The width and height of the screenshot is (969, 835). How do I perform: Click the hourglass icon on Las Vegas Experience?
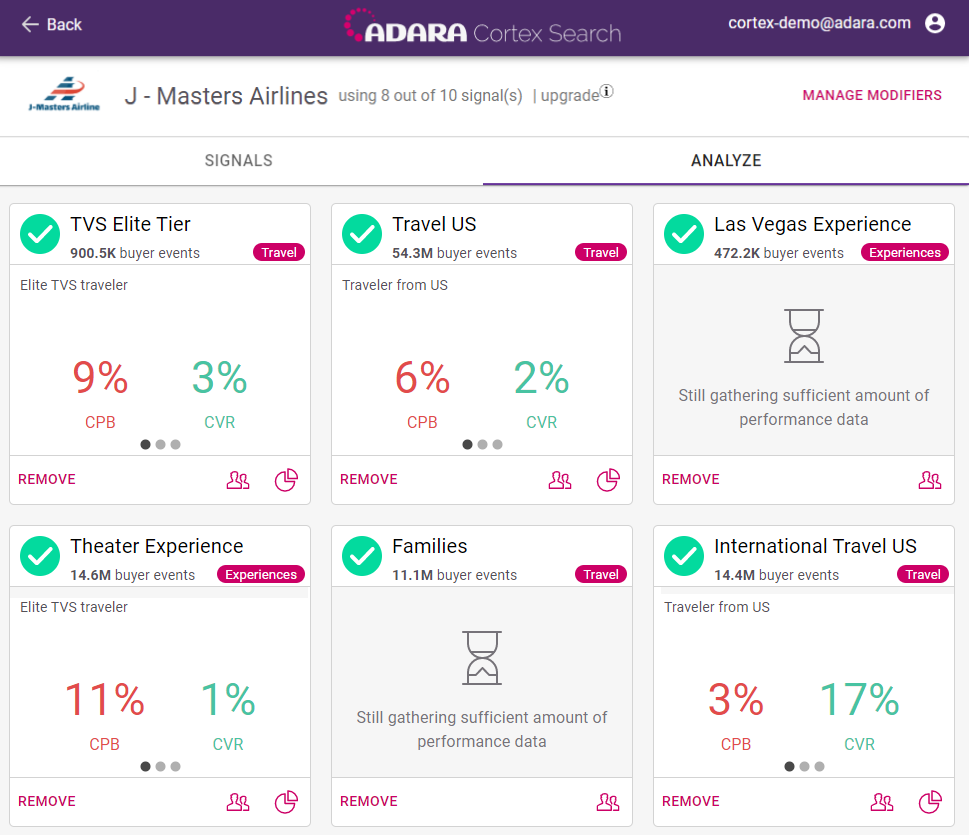click(x=804, y=336)
